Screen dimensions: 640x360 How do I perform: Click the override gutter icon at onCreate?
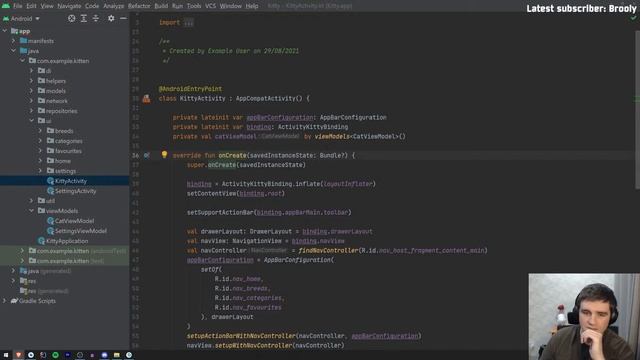point(146,156)
